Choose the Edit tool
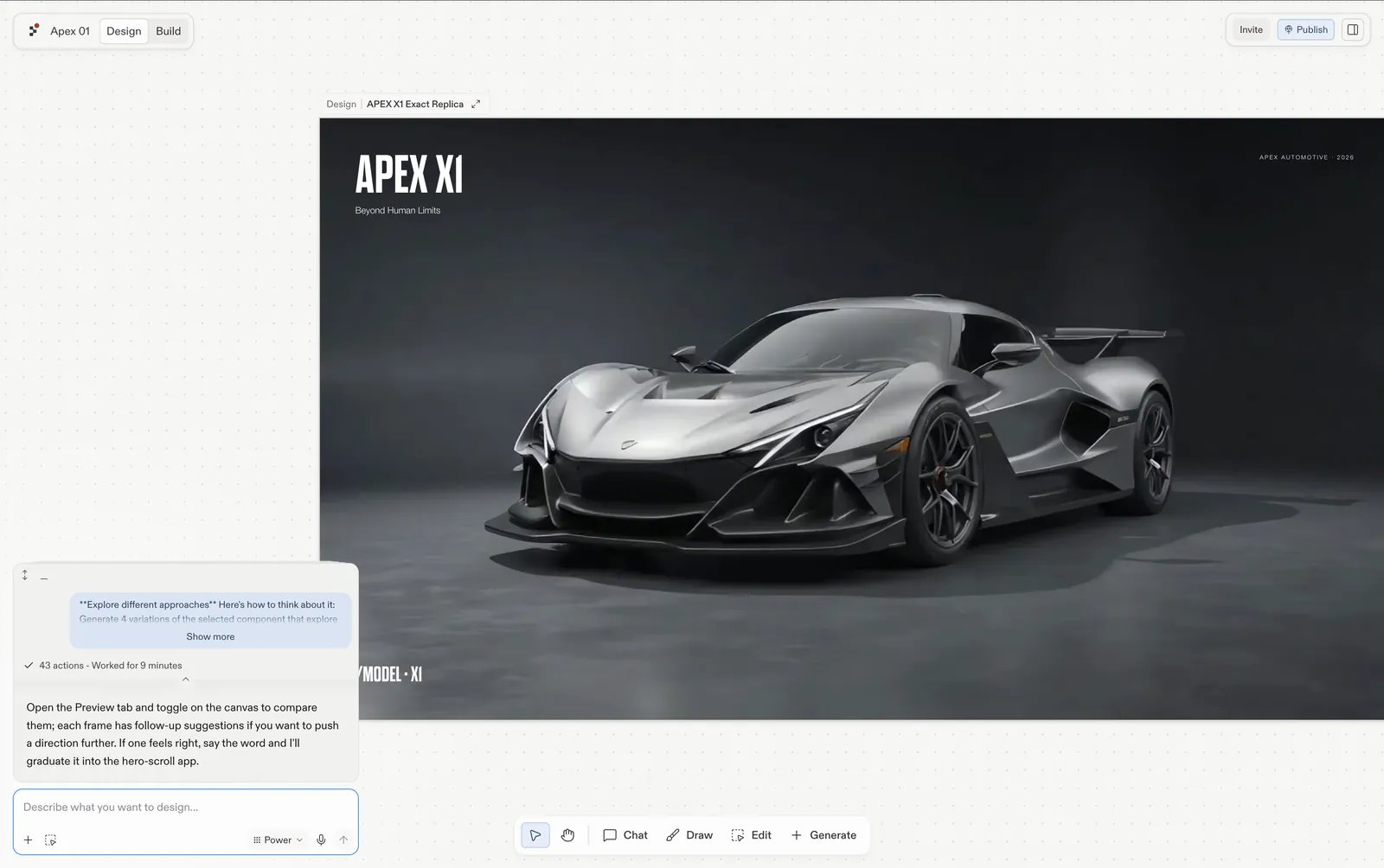The image size is (1384, 868). click(x=752, y=835)
